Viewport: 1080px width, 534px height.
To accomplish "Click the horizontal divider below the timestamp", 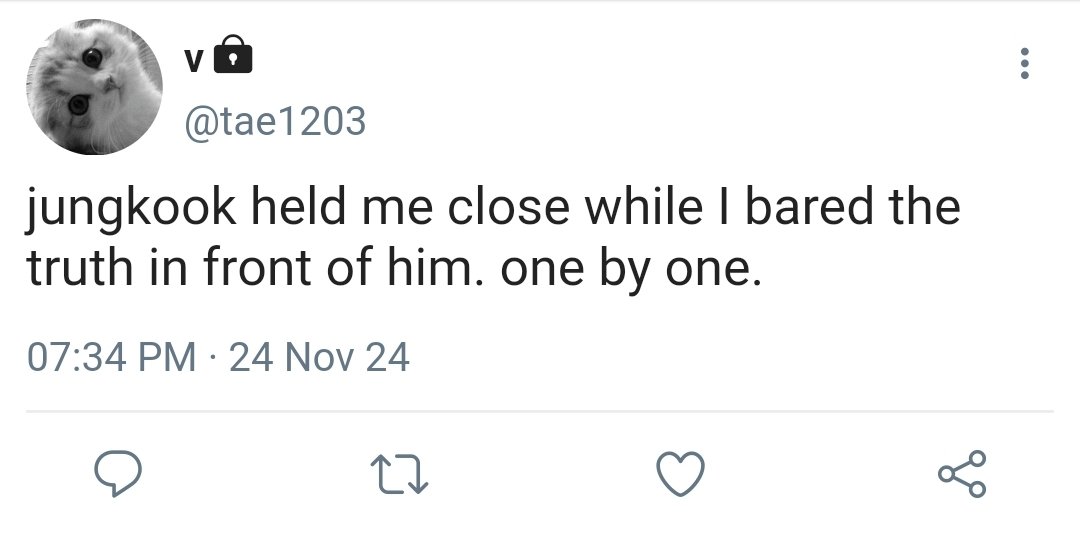I will point(539,411).
